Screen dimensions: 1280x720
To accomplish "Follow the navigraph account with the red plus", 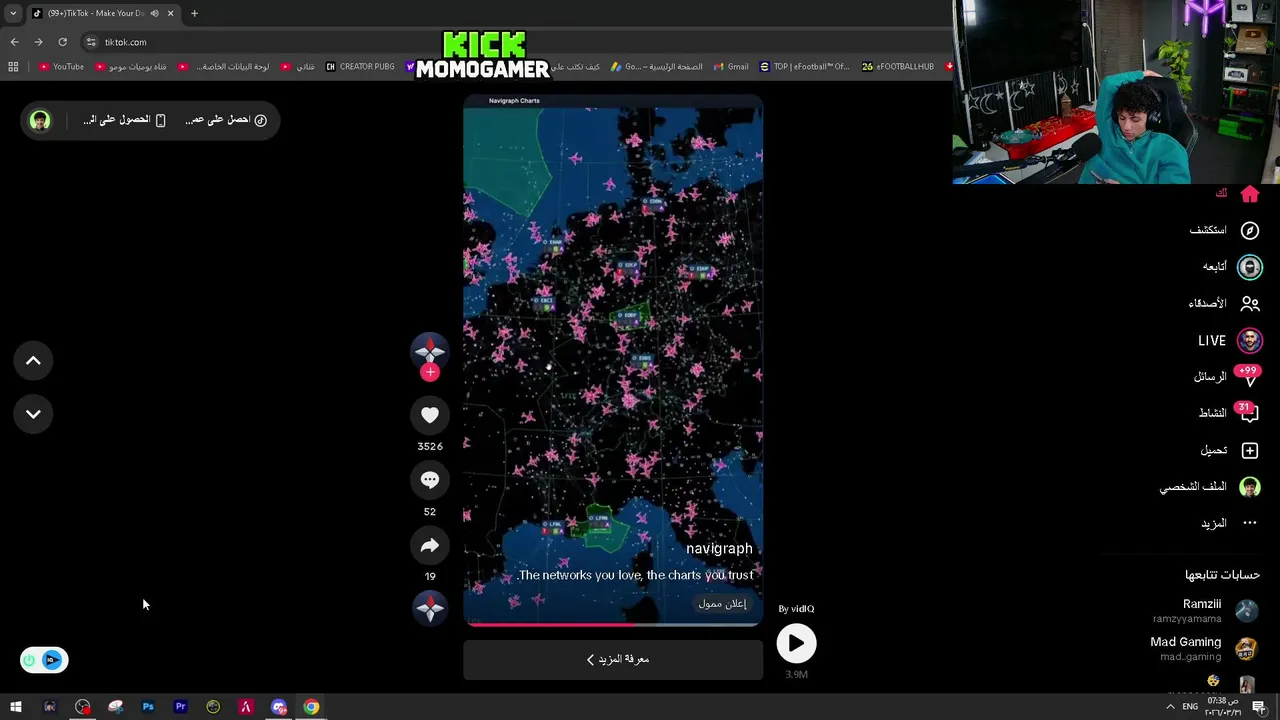I will click(430, 372).
